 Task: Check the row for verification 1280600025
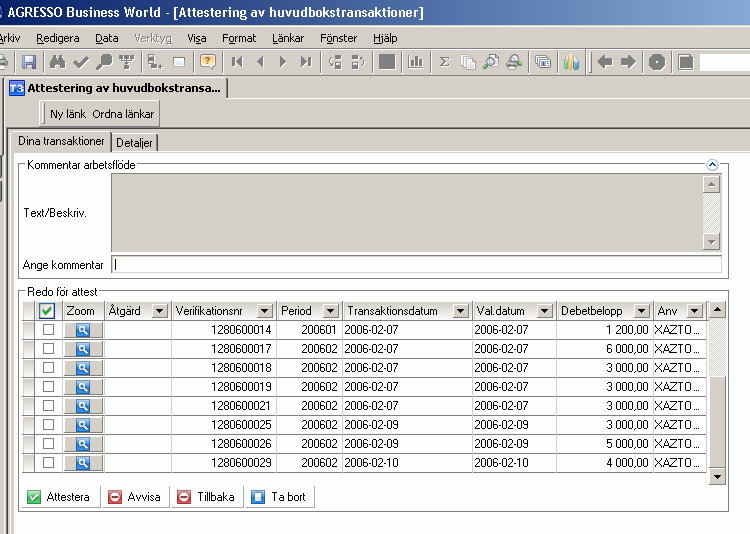click(48, 424)
